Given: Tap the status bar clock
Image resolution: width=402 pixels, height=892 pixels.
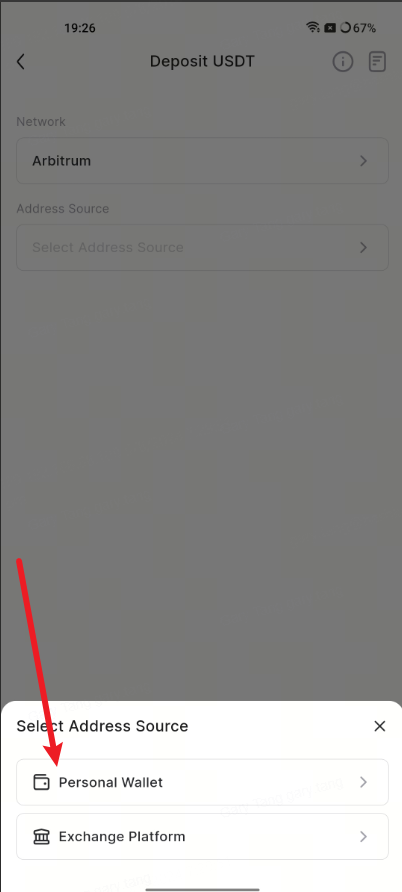Looking at the screenshot, I should click(x=80, y=28).
